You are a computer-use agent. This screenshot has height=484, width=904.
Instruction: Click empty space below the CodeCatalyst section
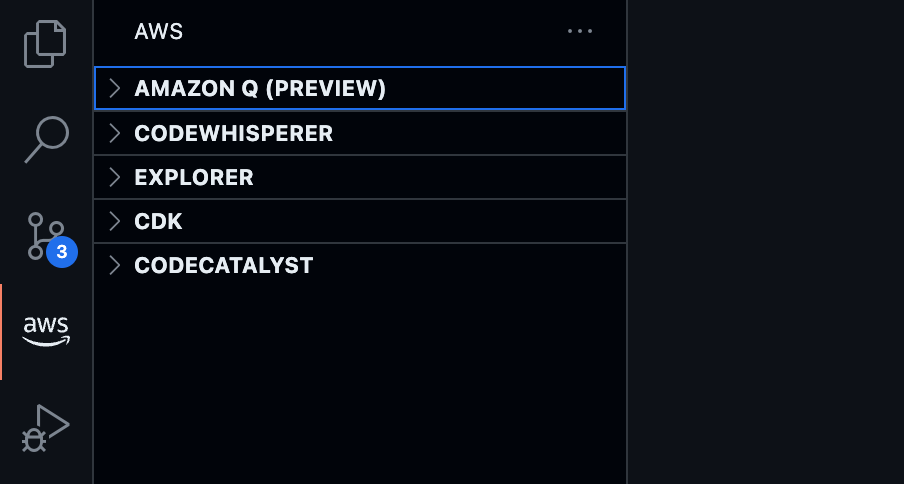360,380
